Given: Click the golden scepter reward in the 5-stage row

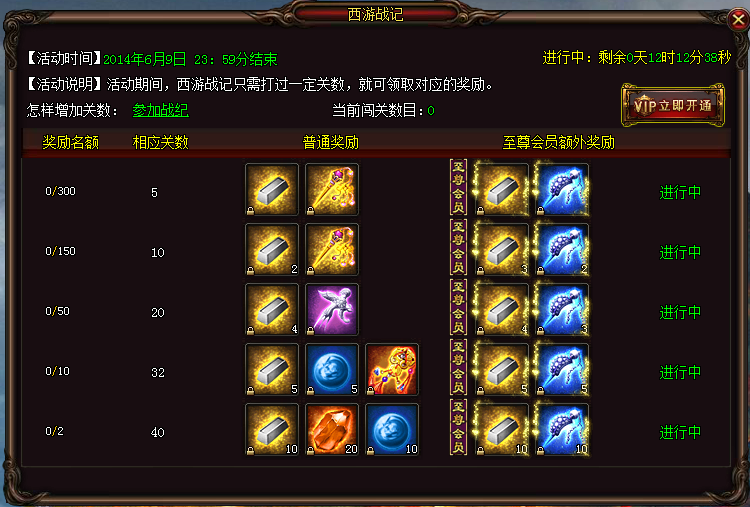Looking at the screenshot, I should point(331,189).
